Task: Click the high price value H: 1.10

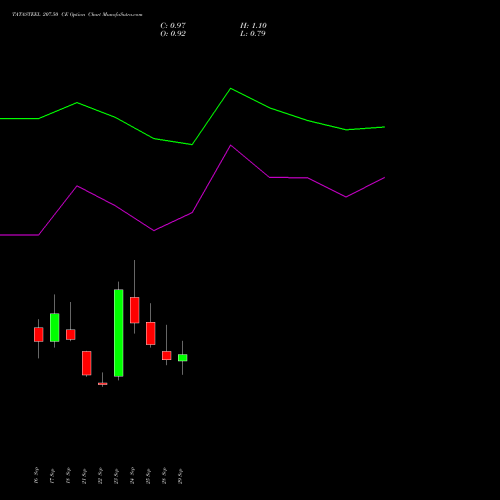Action: pos(253,26)
